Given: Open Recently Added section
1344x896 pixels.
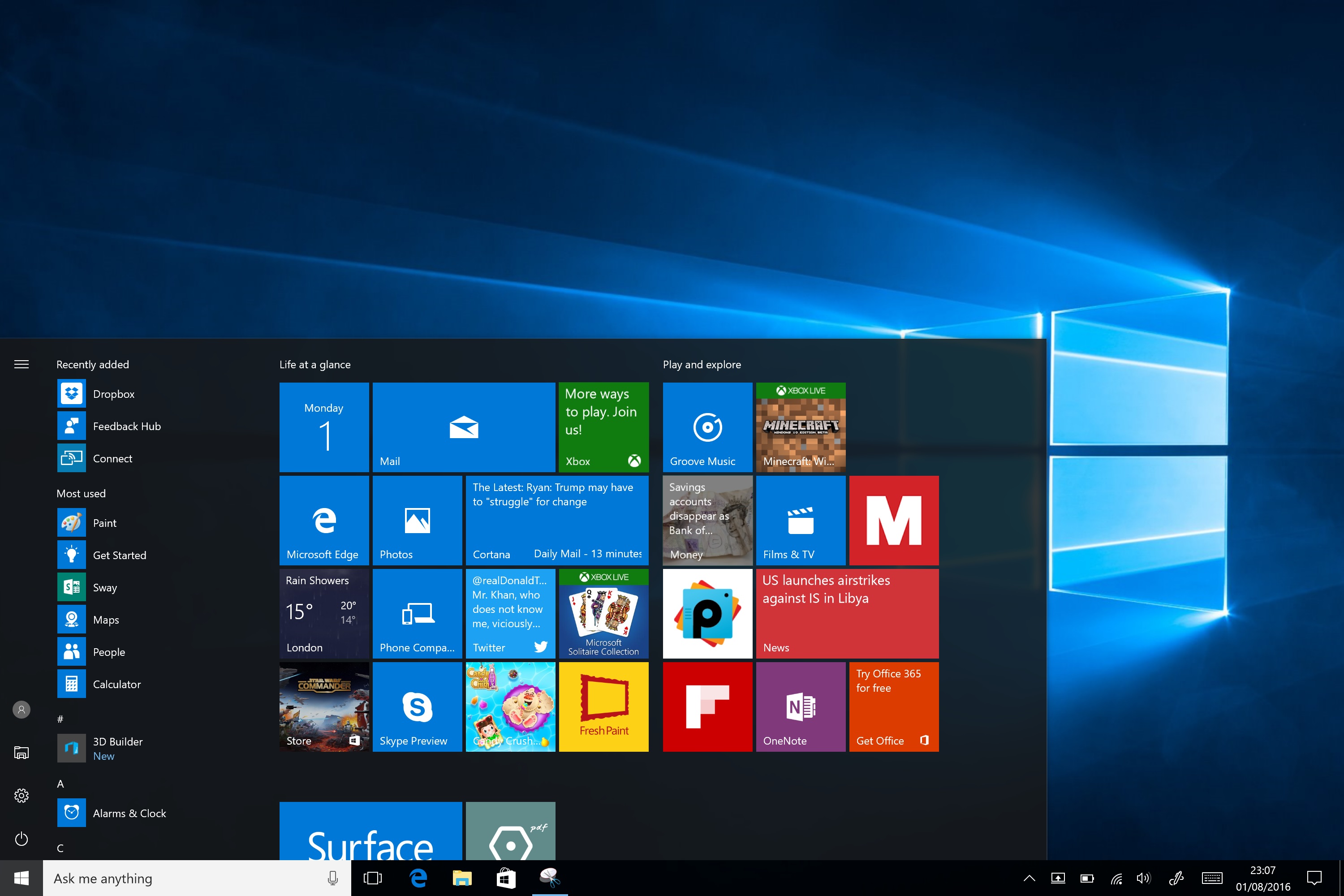Looking at the screenshot, I should (93, 364).
